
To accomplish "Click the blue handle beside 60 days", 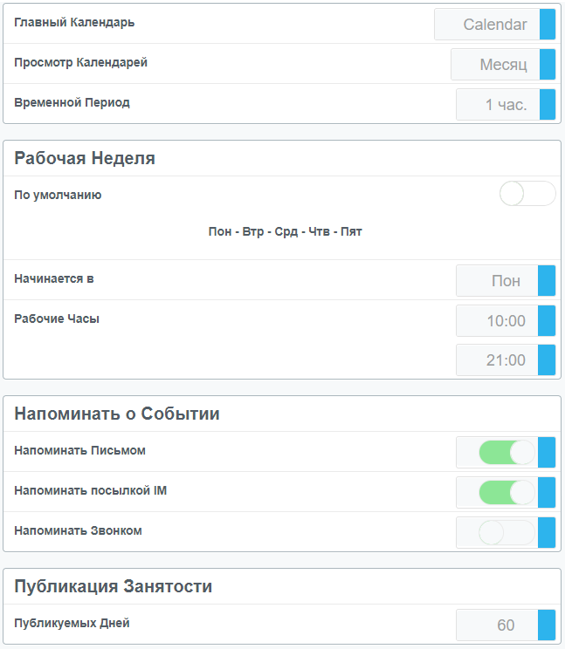I will (x=546, y=625).
